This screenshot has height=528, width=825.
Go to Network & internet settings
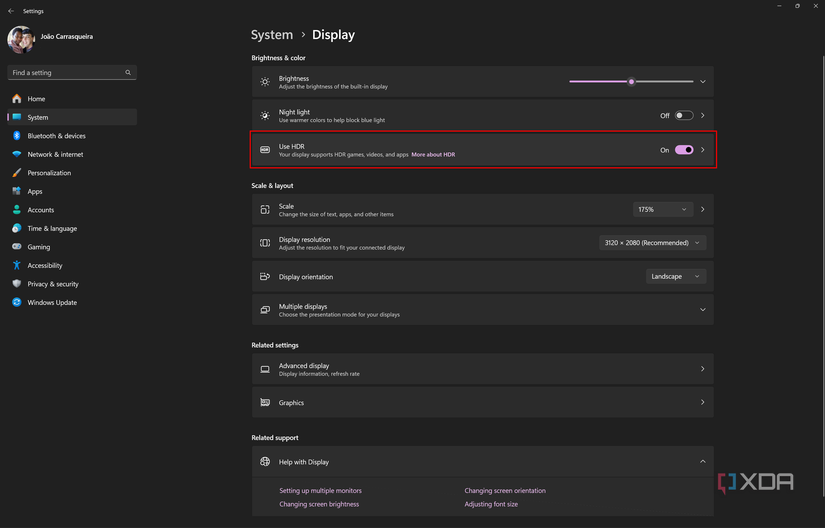[x=72, y=154]
